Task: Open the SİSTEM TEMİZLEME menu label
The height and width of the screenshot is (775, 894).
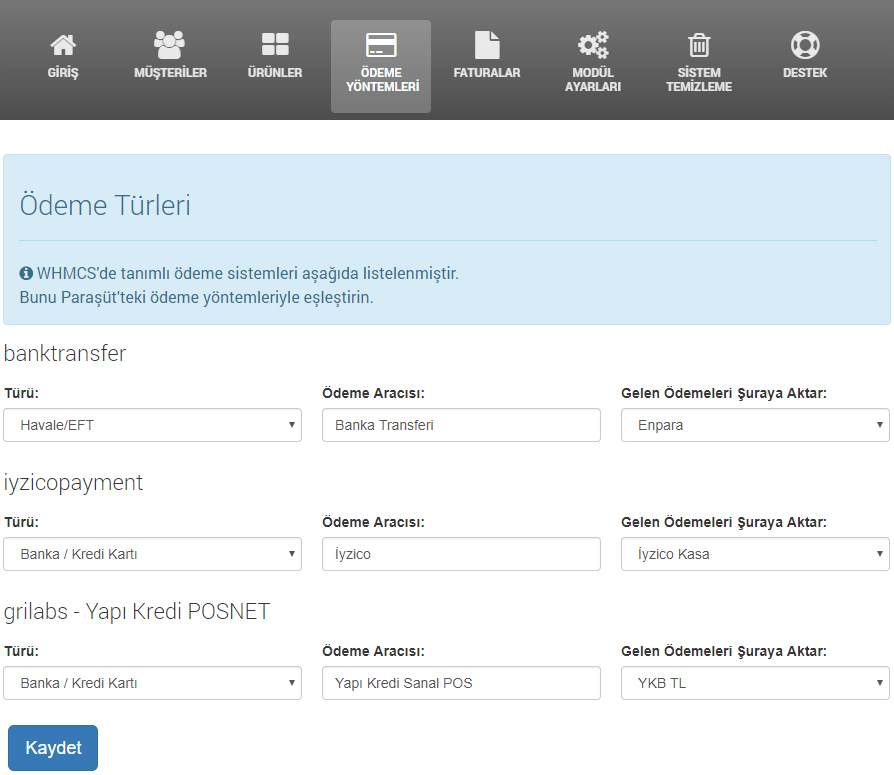Action: pos(699,80)
